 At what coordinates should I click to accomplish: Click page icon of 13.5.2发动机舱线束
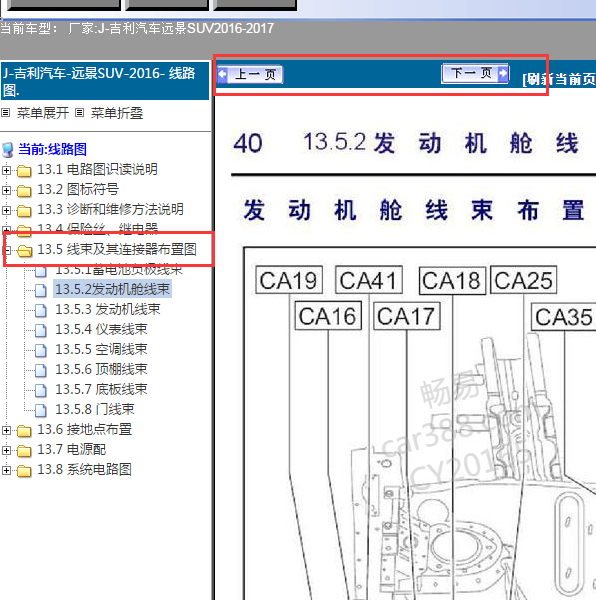click(41, 290)
